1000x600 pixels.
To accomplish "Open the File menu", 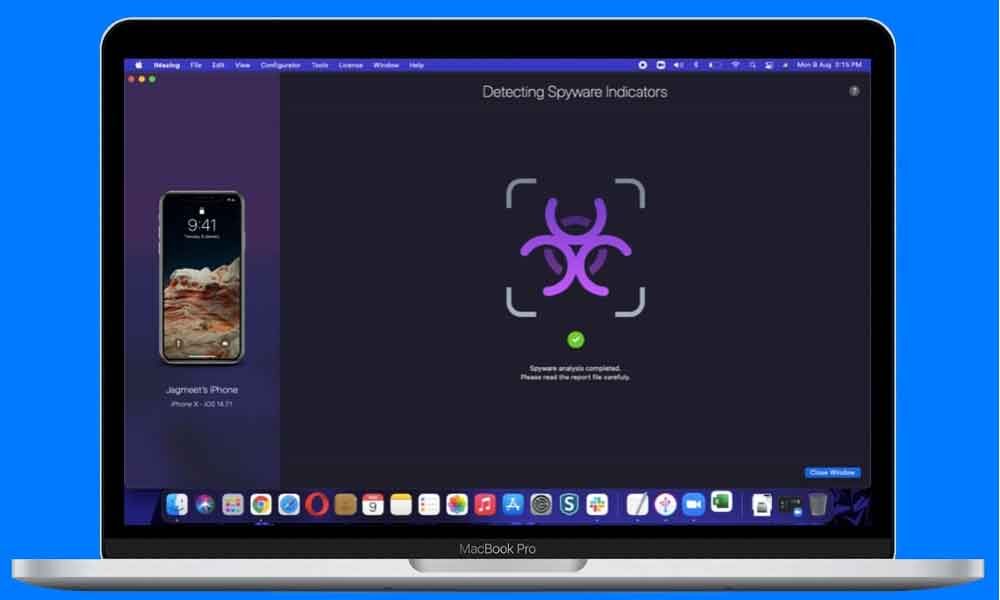I will (x=196, y=65).
